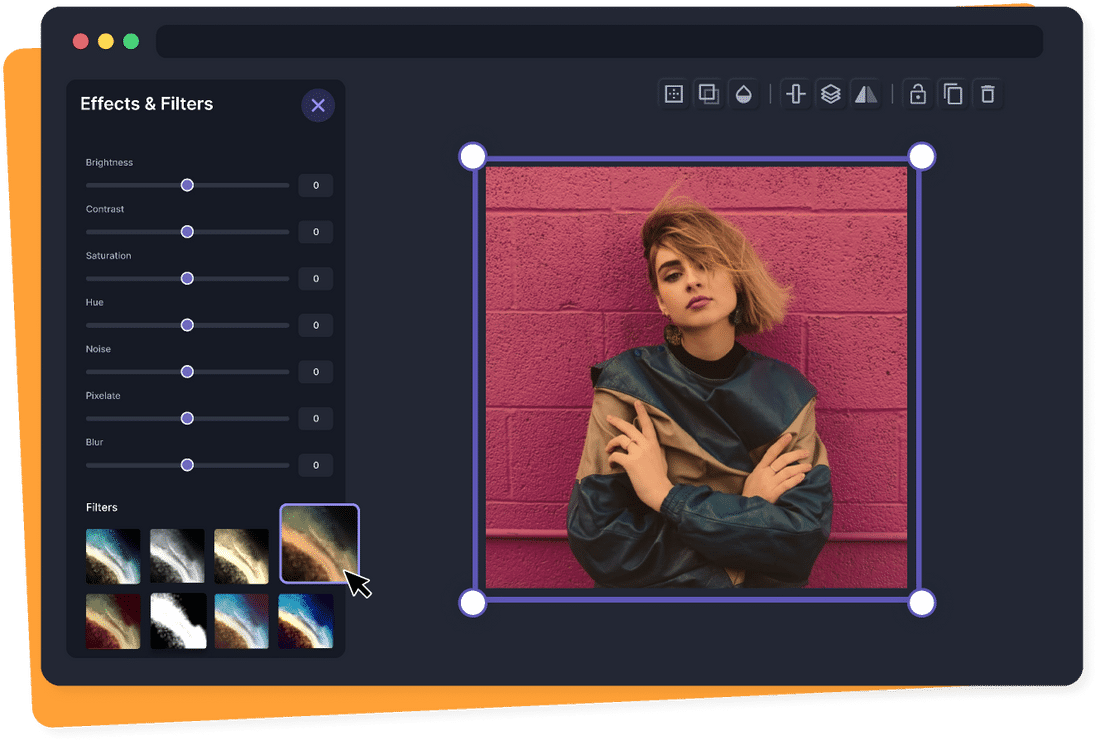The image size is (1100, 745).
Task: Select the red-tinted filter in the bottom row
Action: (113, 620)
